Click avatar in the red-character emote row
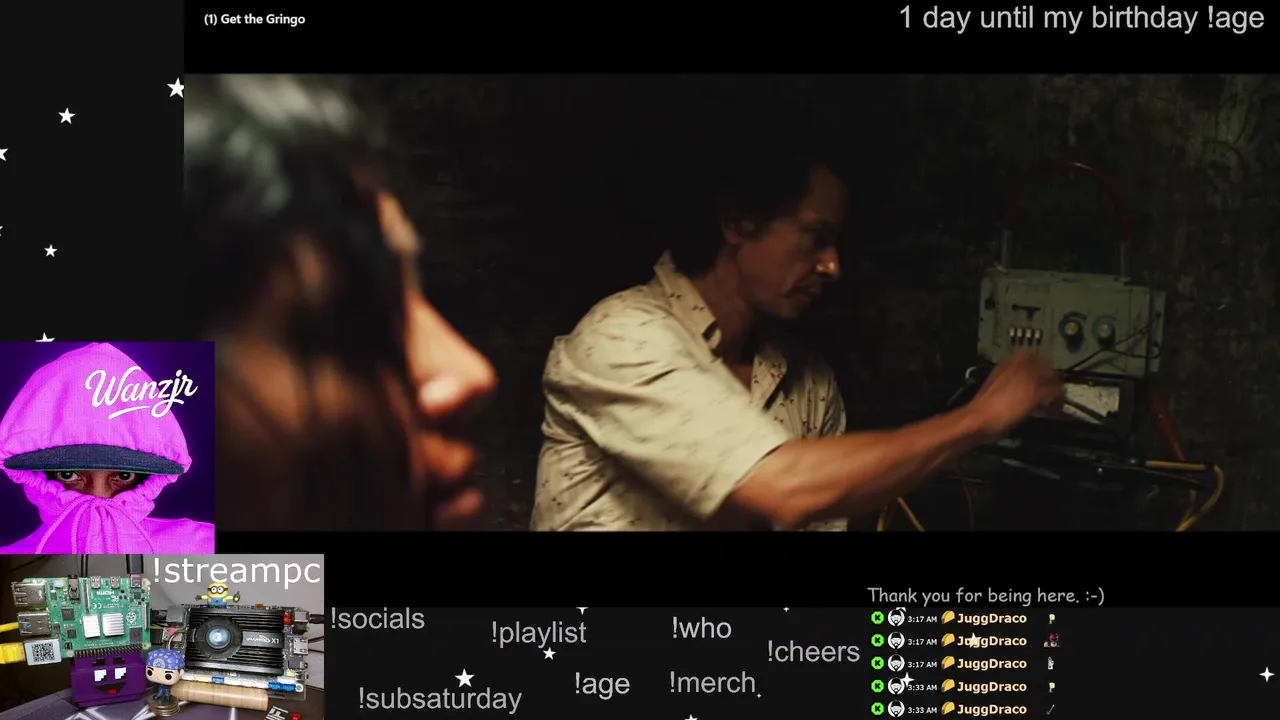 (x=896, y=641)
